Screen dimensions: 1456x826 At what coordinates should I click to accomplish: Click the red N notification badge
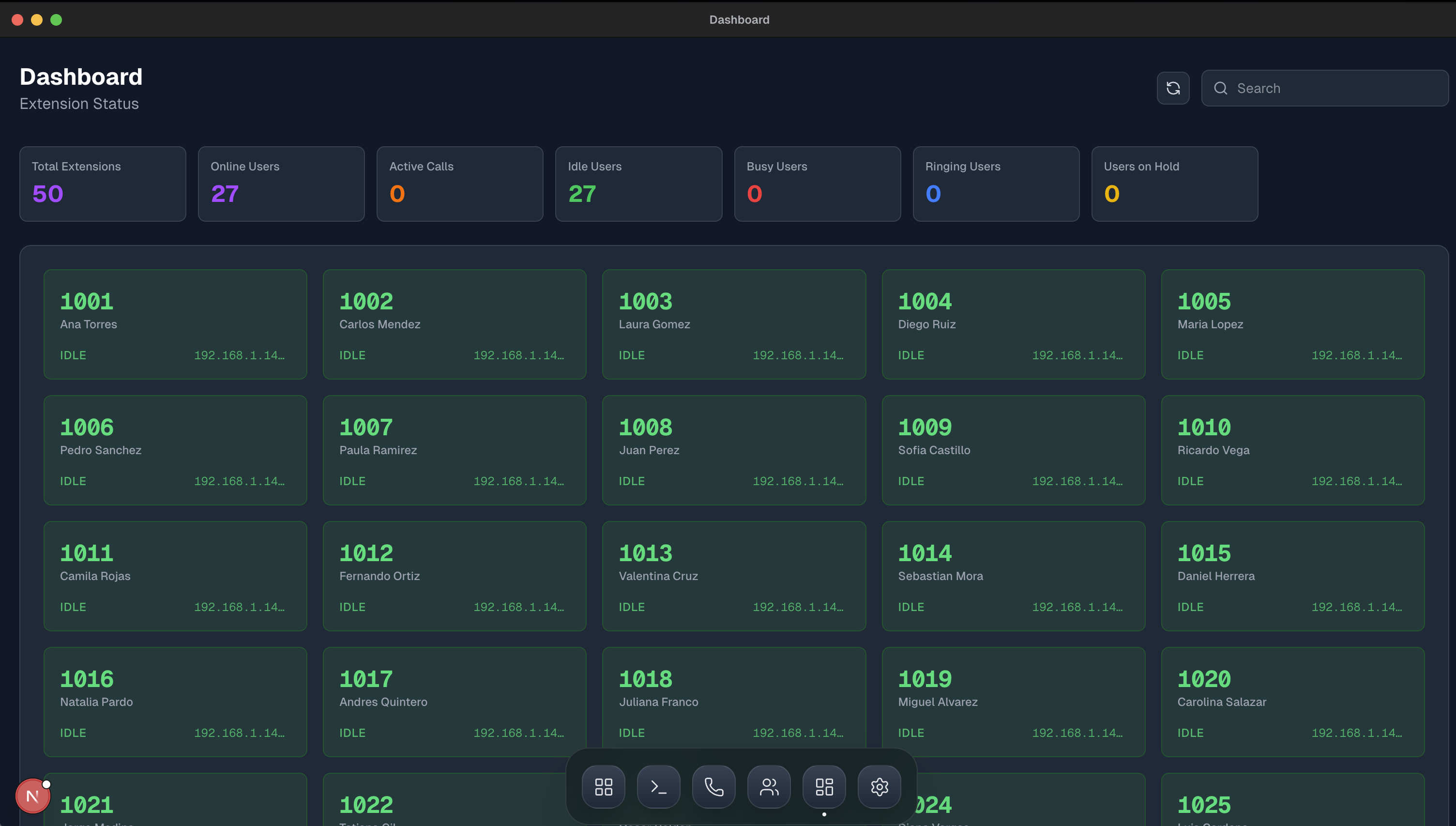click(32, 795)
